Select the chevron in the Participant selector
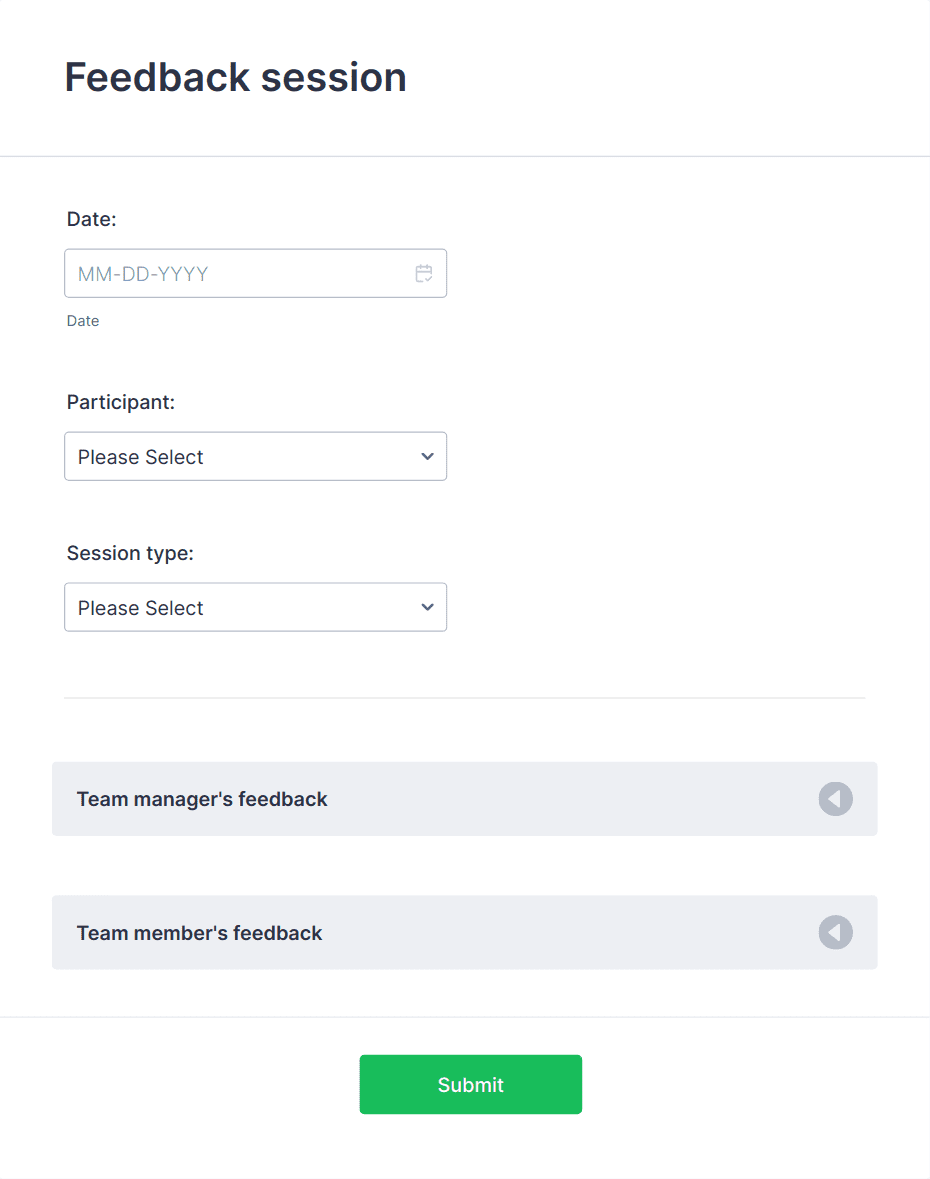The image size is (930, 1179). point(427,456)
